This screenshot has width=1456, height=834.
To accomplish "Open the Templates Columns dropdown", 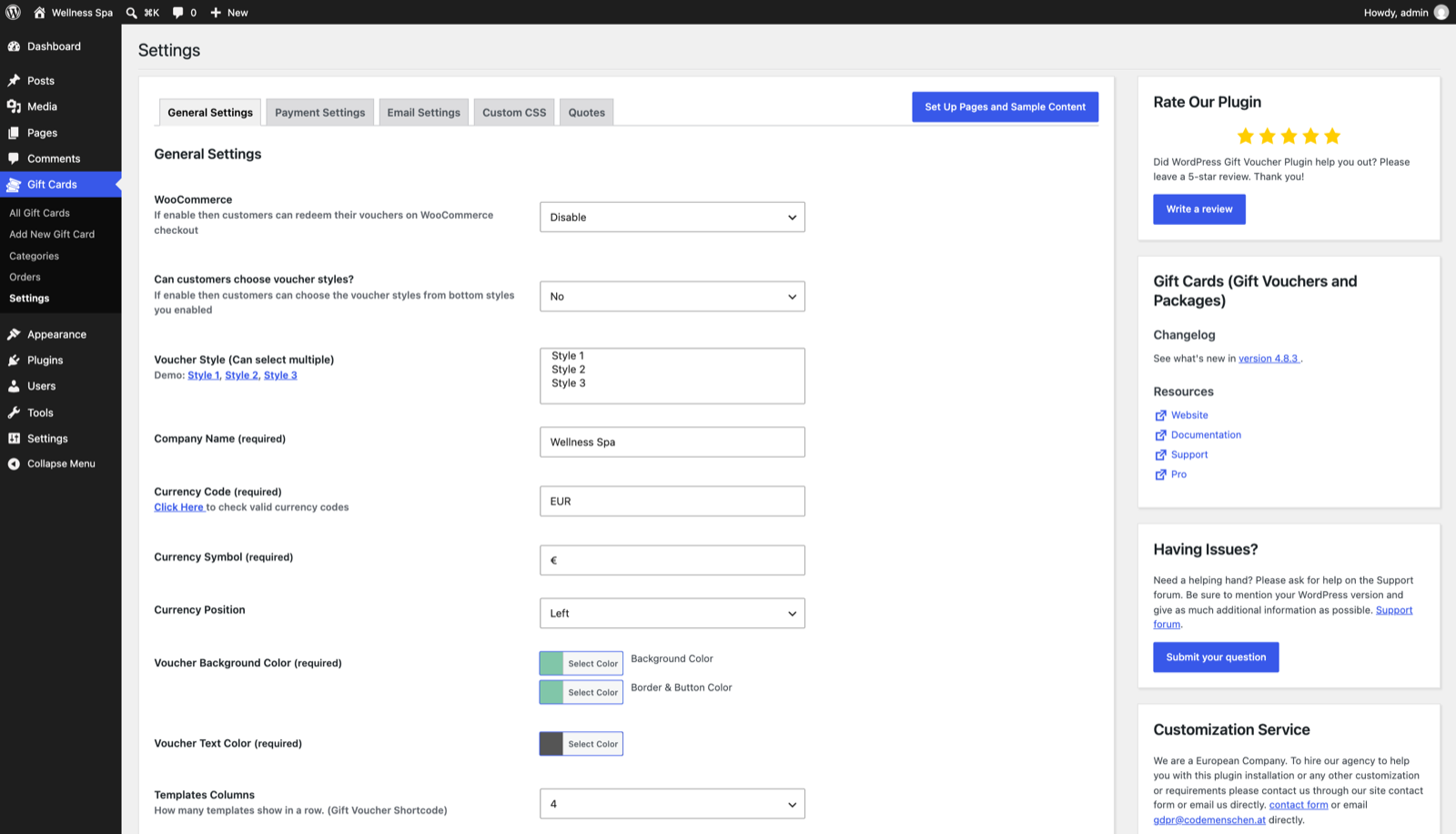I will coord(672,804).
